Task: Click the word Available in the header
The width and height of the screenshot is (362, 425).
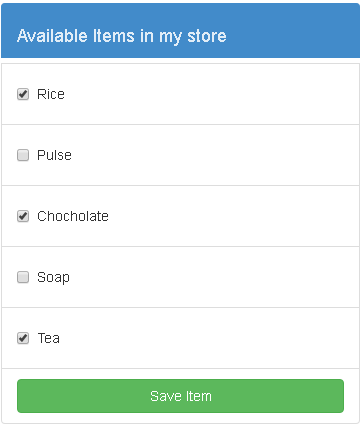Action: (x=52, y=36)
